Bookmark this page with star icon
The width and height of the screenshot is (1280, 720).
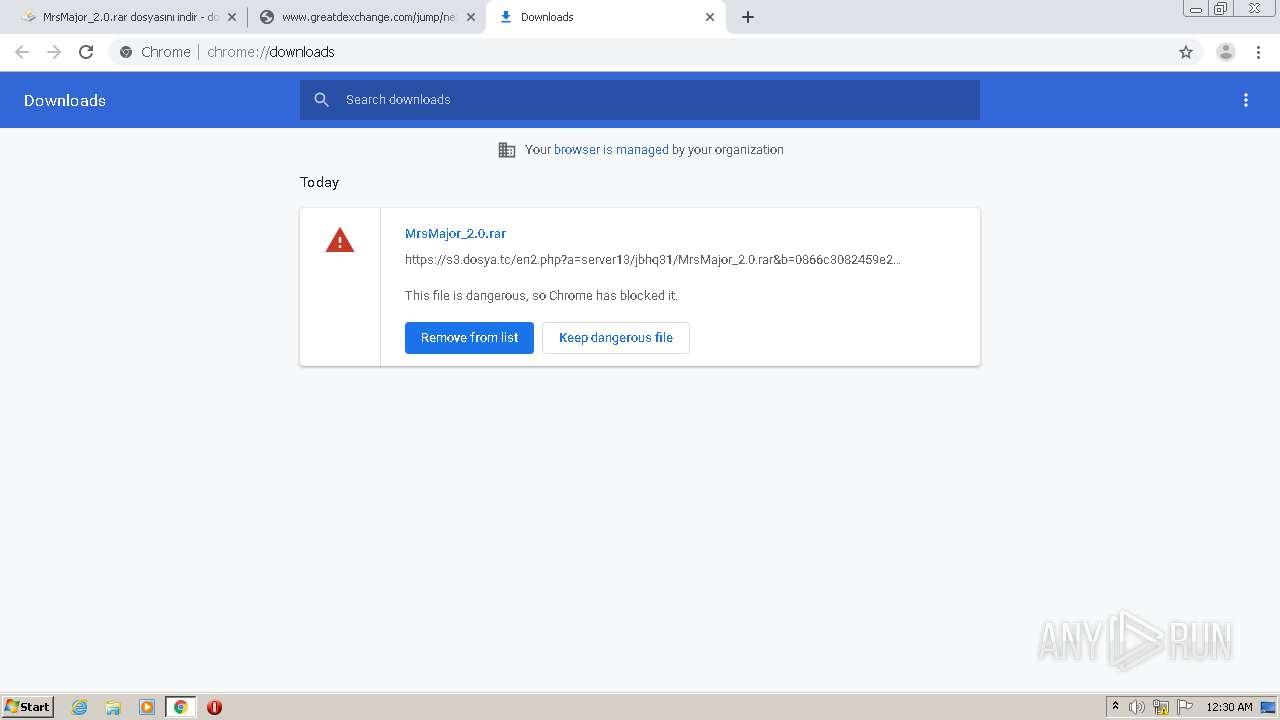pos(1186,52)
